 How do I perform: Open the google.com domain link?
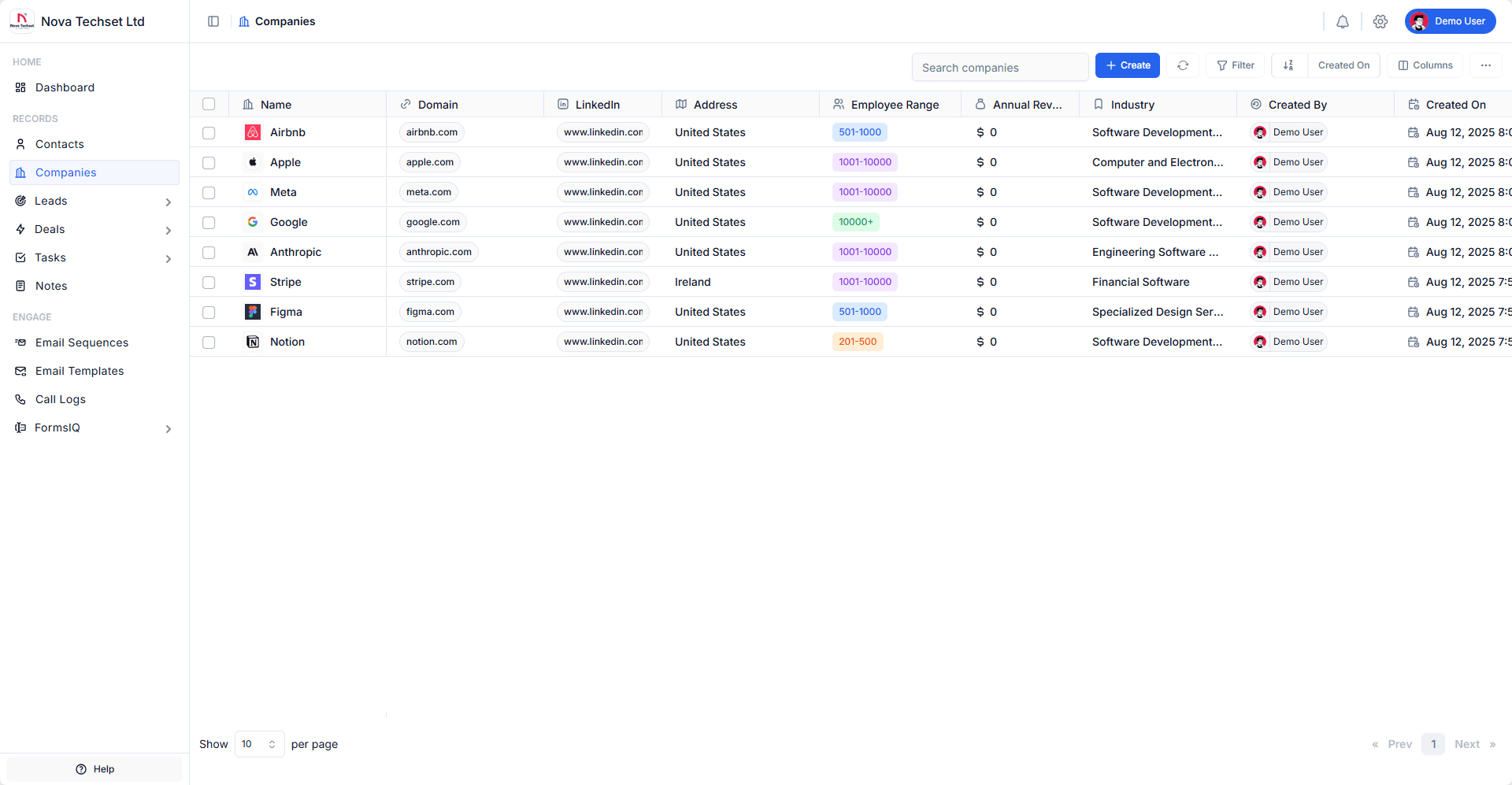433,222
